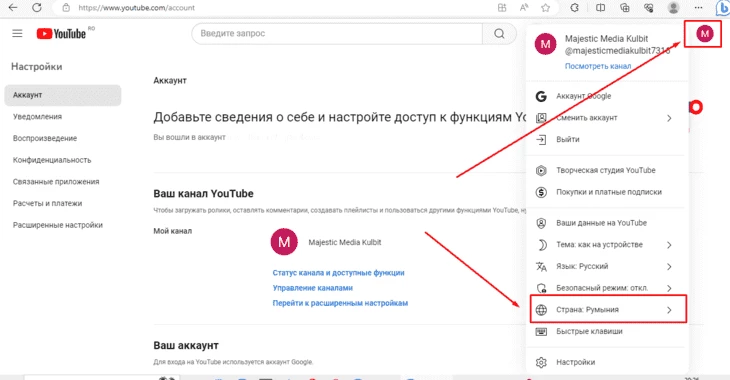Viewport: 730px width, 380px height.
Task: Toggle split screen icon in browser toolbar
Action: (x=601, y=7)
